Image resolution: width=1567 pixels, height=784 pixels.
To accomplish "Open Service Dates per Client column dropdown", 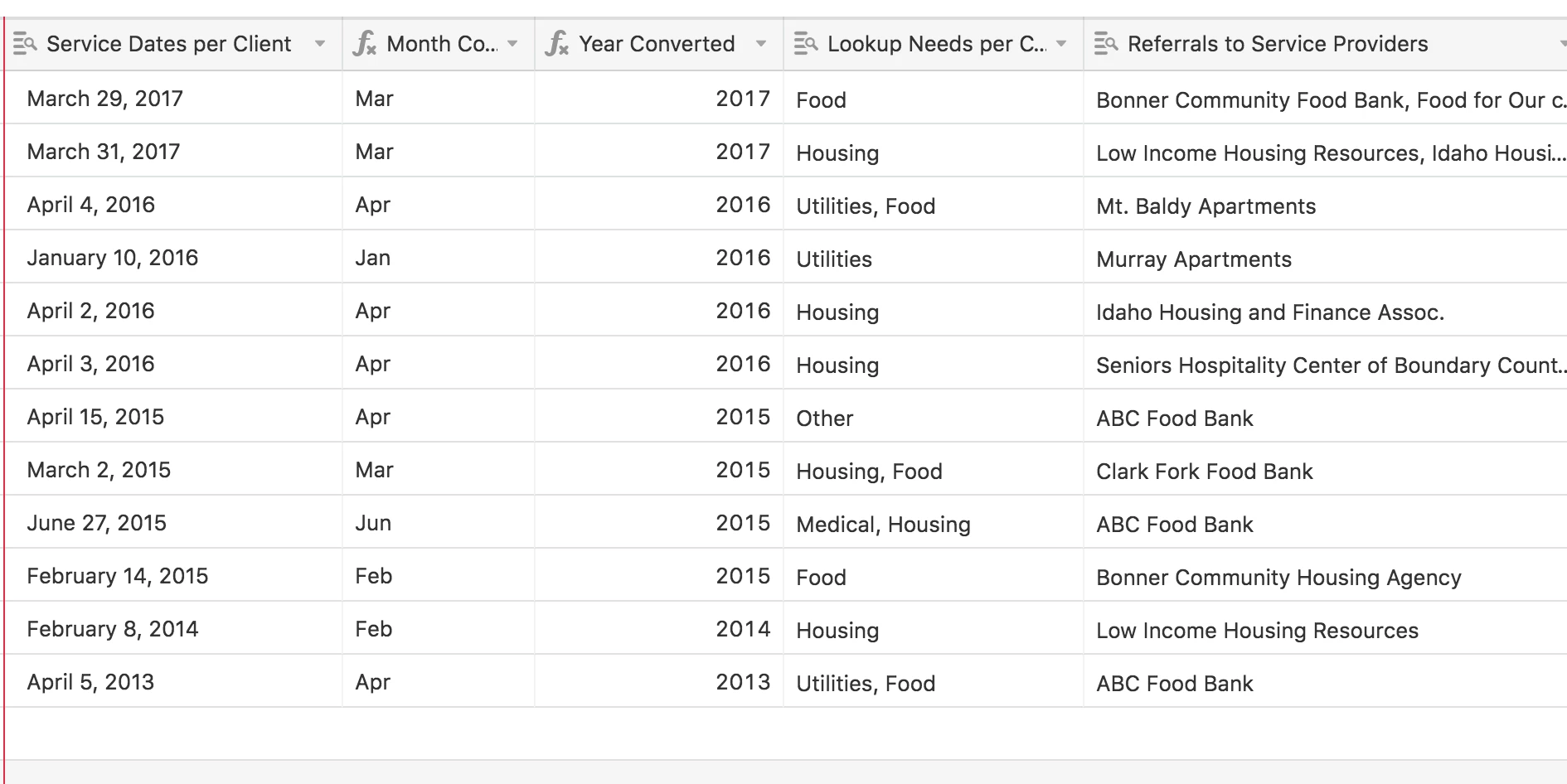I will point(320,44).
